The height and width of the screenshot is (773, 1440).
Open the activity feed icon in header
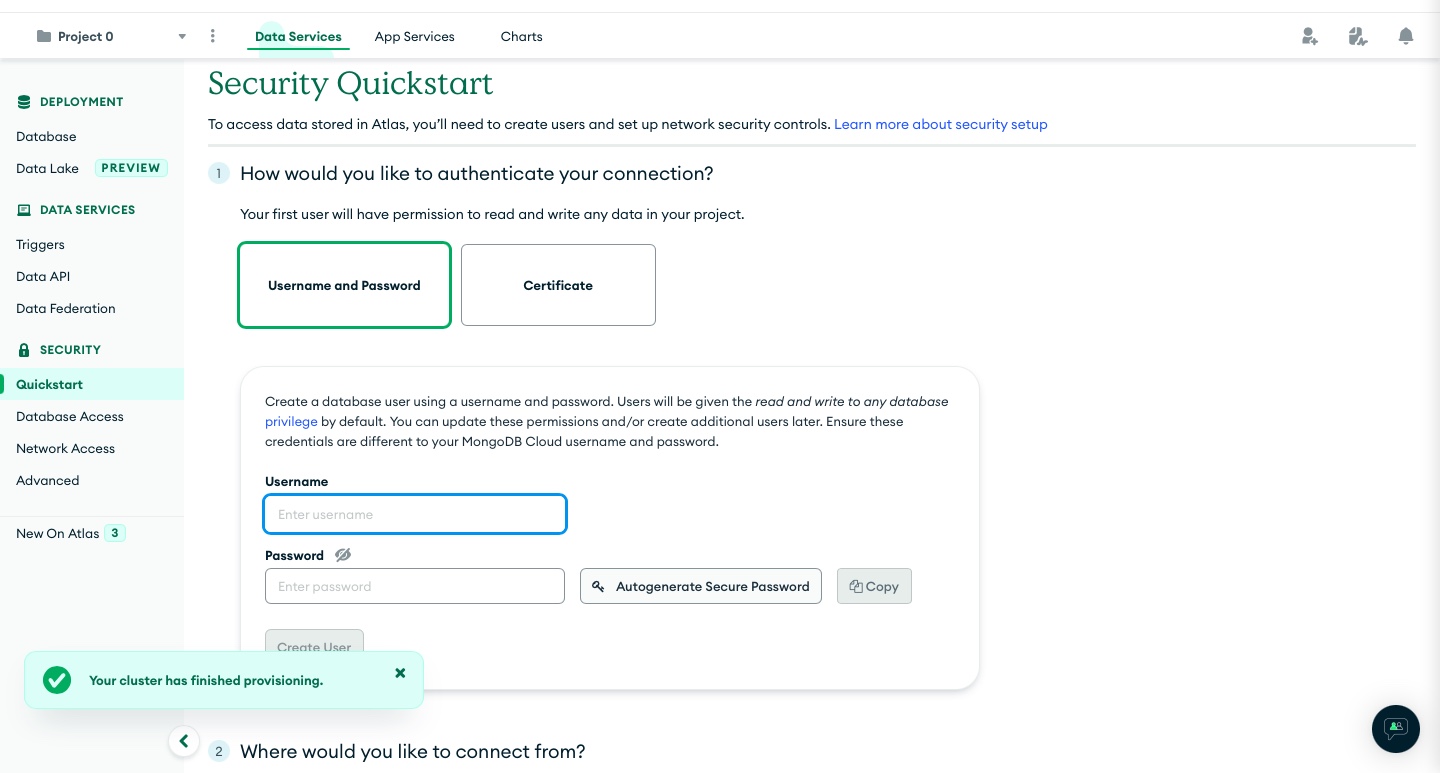[1357, 36]
